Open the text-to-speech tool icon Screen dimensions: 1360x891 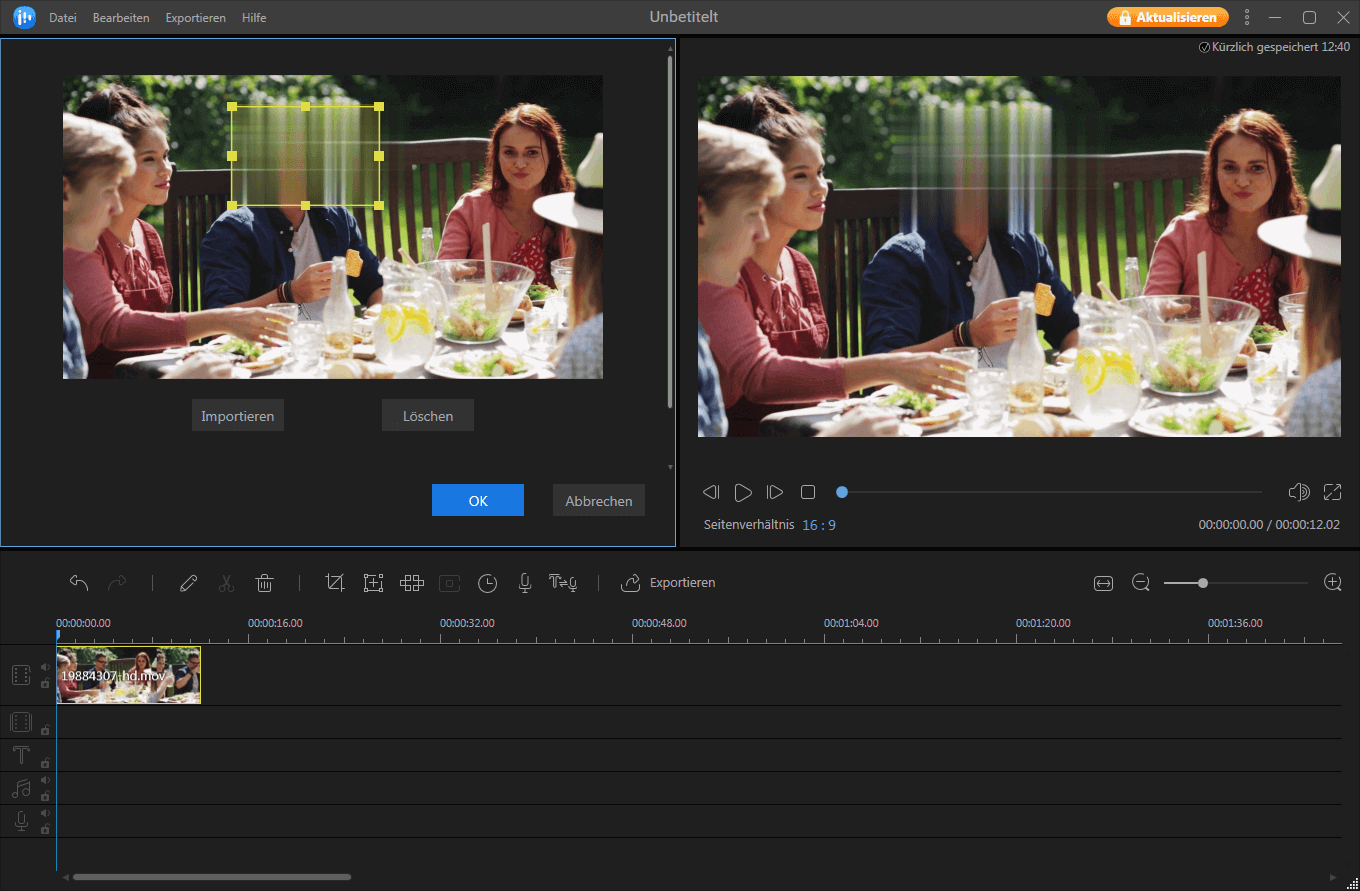pyautogui.click(x=563, y=583)
